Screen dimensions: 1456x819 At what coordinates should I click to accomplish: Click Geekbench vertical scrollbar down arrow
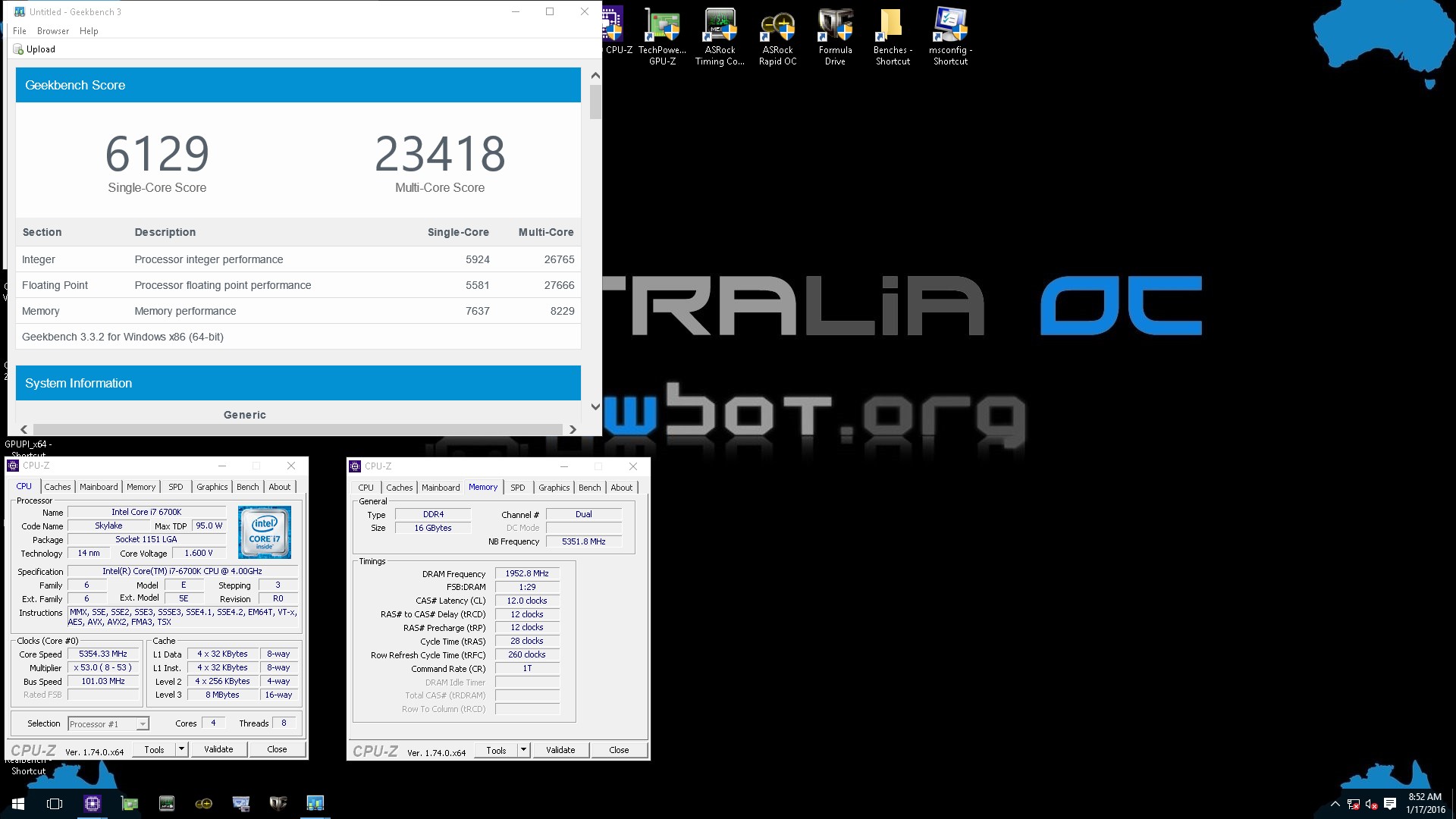pyautogui.click(x=595, y=406)
